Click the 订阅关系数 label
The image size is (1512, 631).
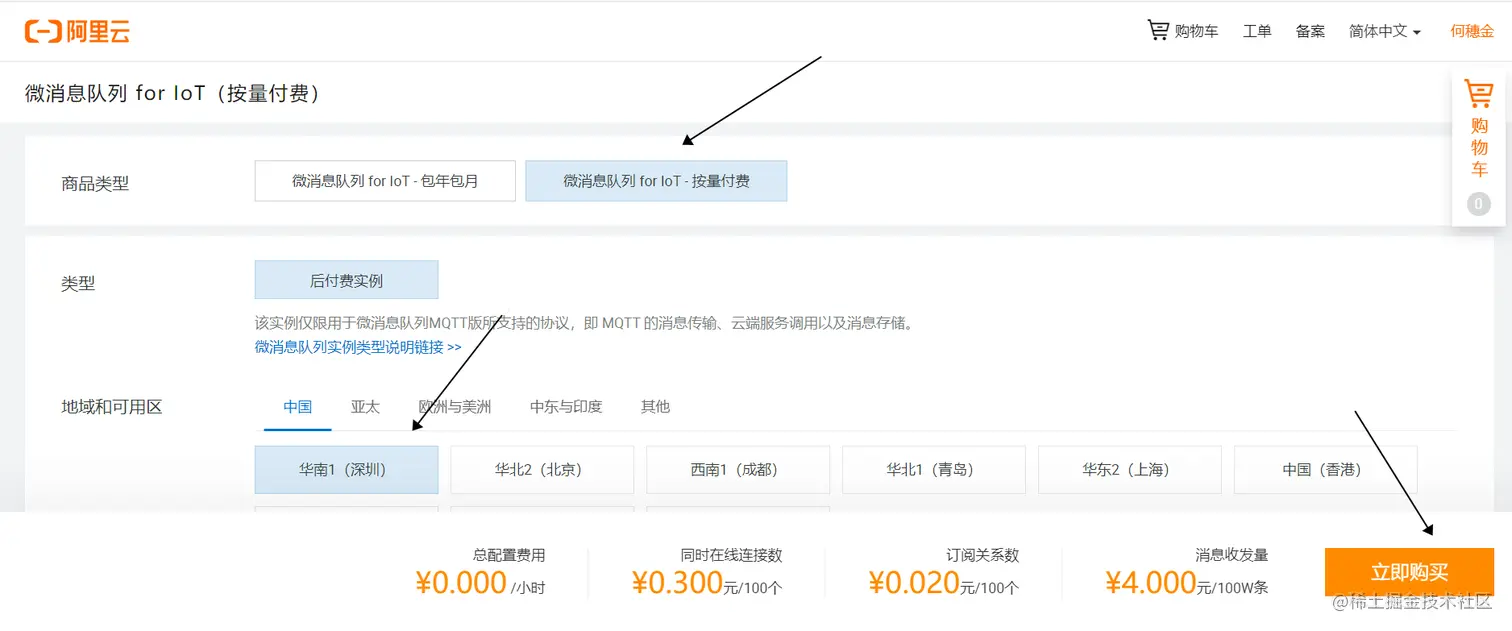(982, 555)
